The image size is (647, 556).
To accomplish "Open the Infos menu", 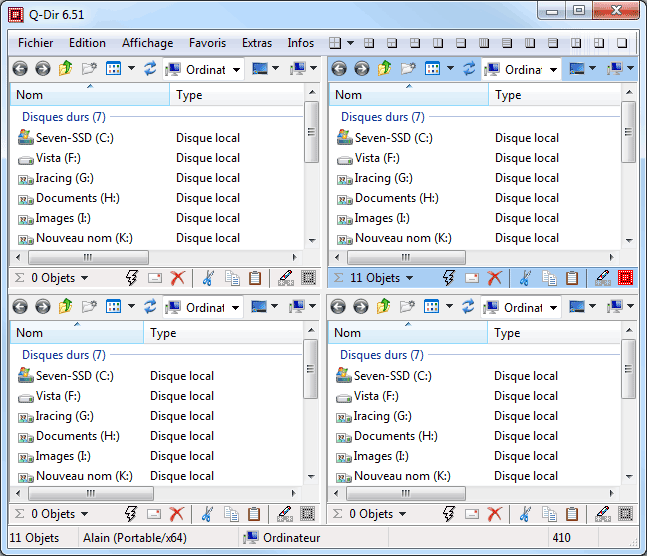I will (x=300, y=43).
